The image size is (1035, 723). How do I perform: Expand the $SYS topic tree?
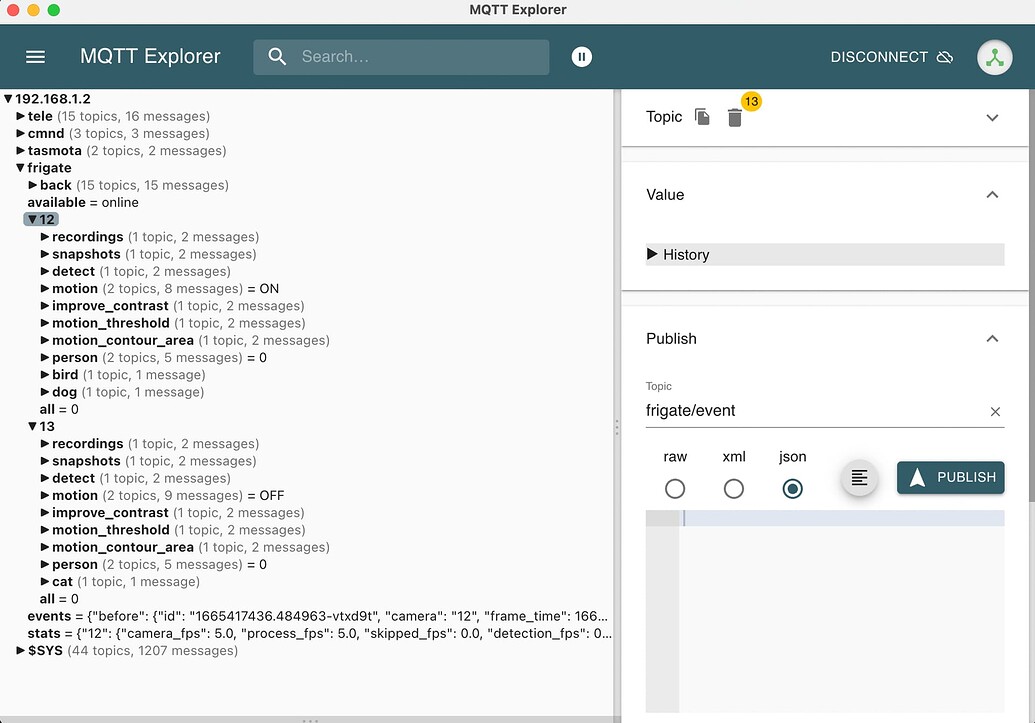19,650
